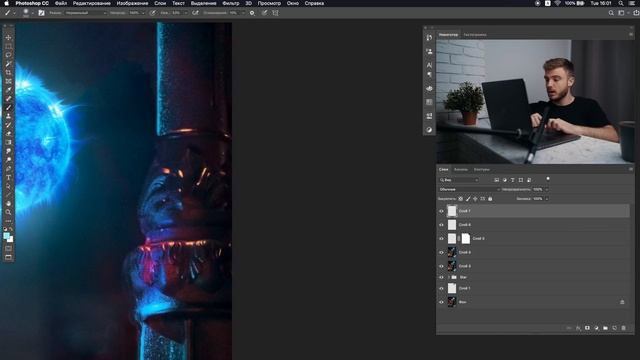640x360 pixels.
Task: Open the Apple menu
Action: [x=6, y=3]
